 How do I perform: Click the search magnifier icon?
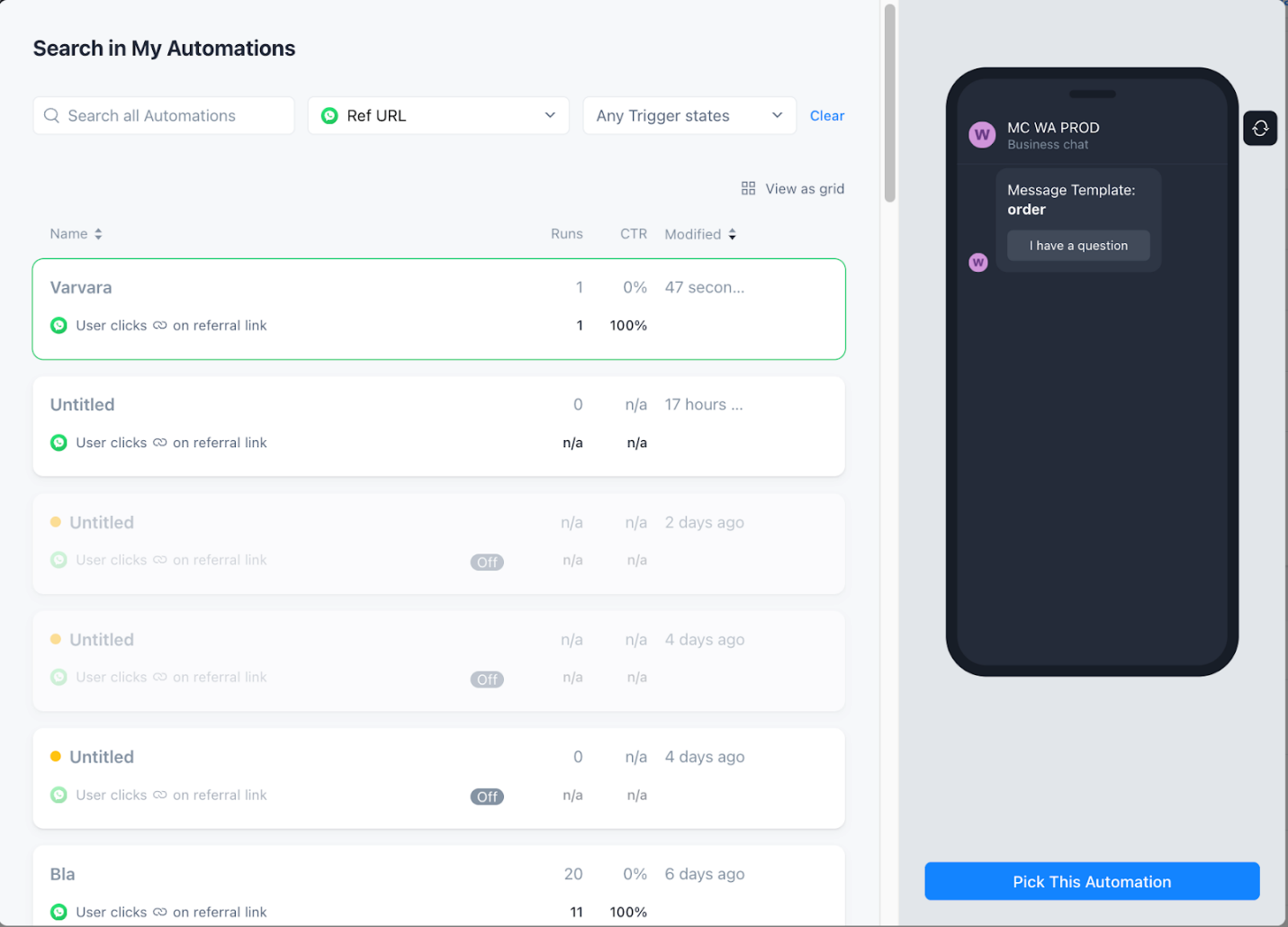pos(51,116)
